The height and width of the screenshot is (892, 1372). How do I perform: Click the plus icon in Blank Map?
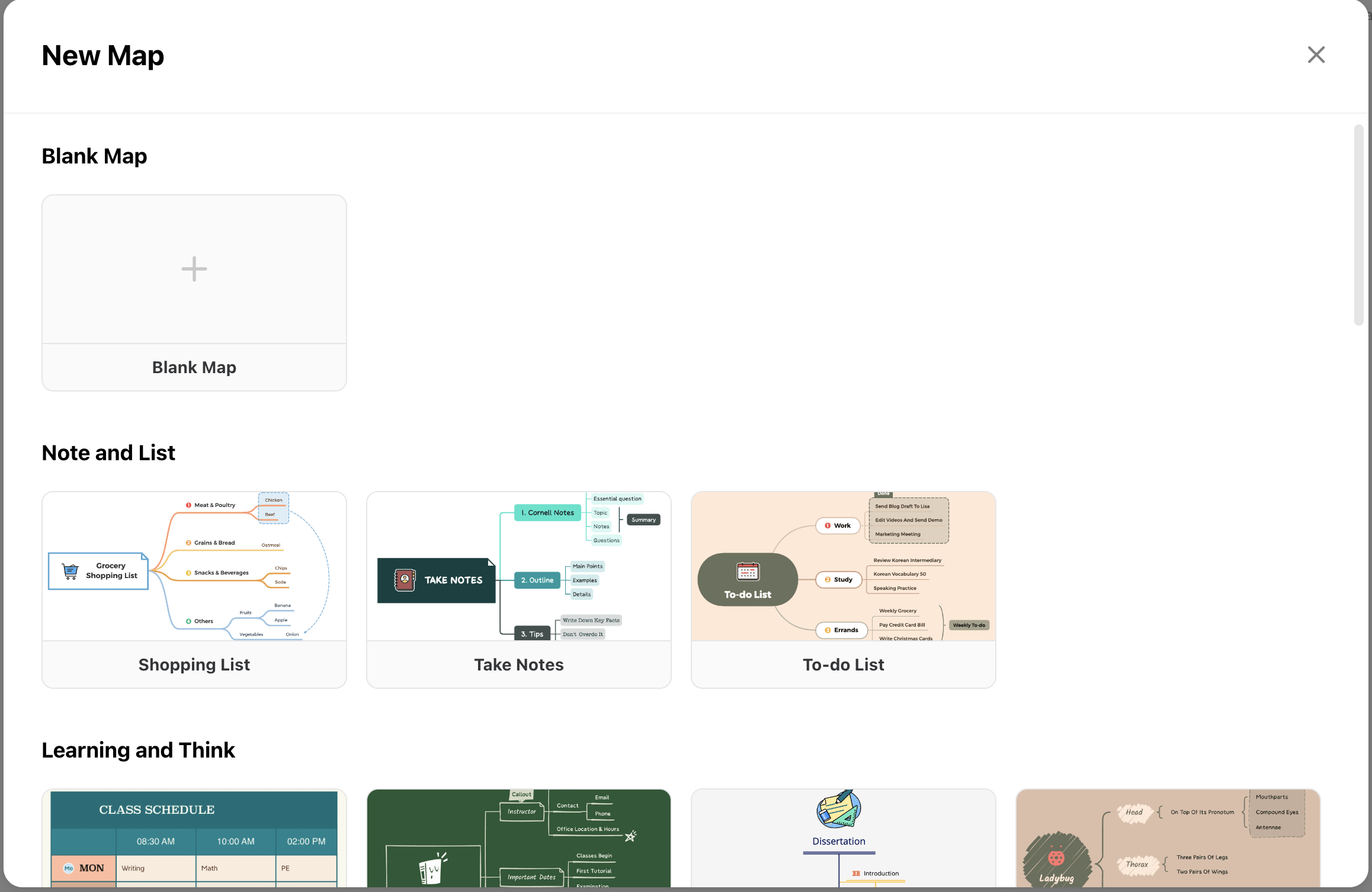[x=194, y=269]
